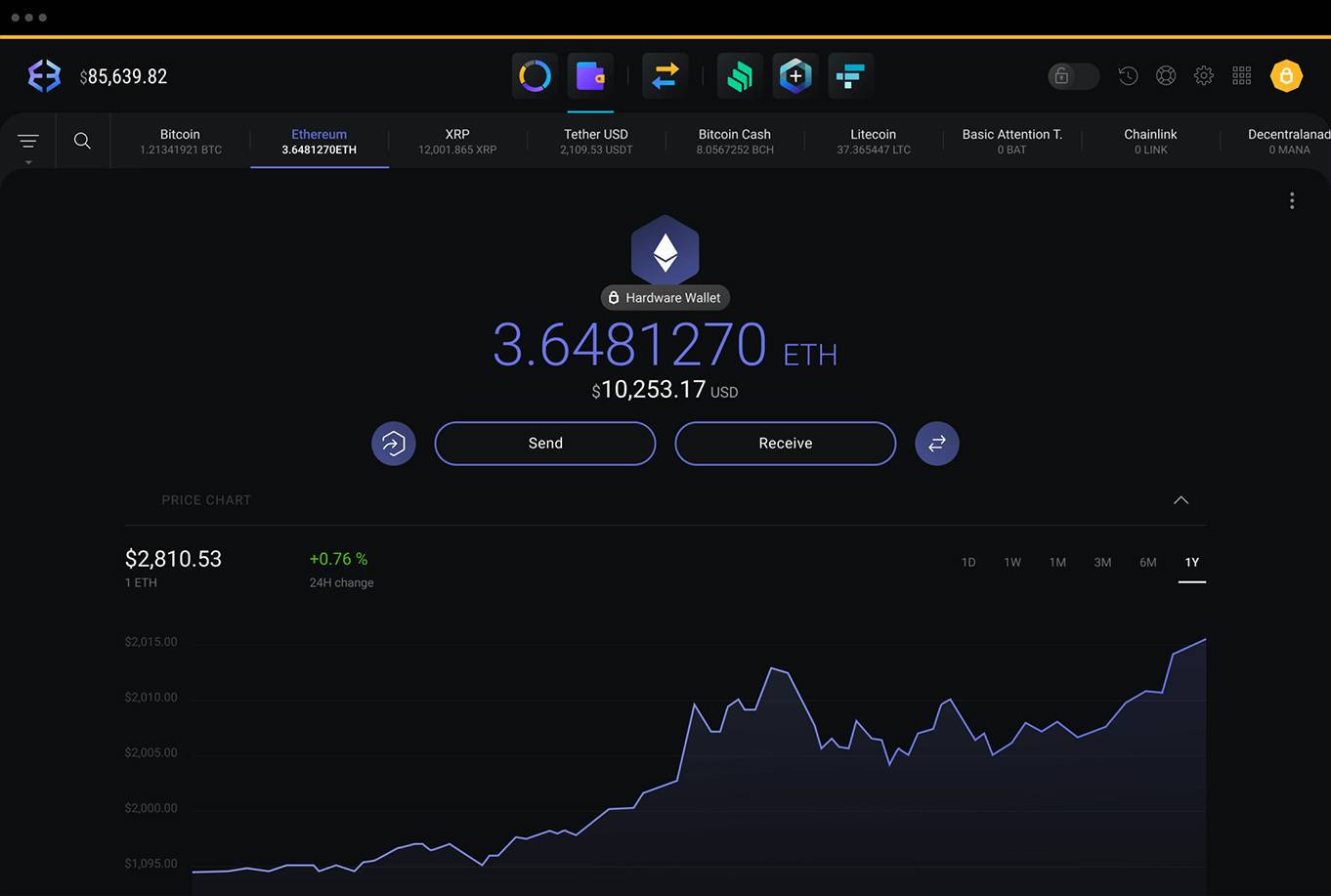This screenshot has width=1331, height=896.
Task: Open the Exchange arrows icon in top bar
Action: (665, 76)
